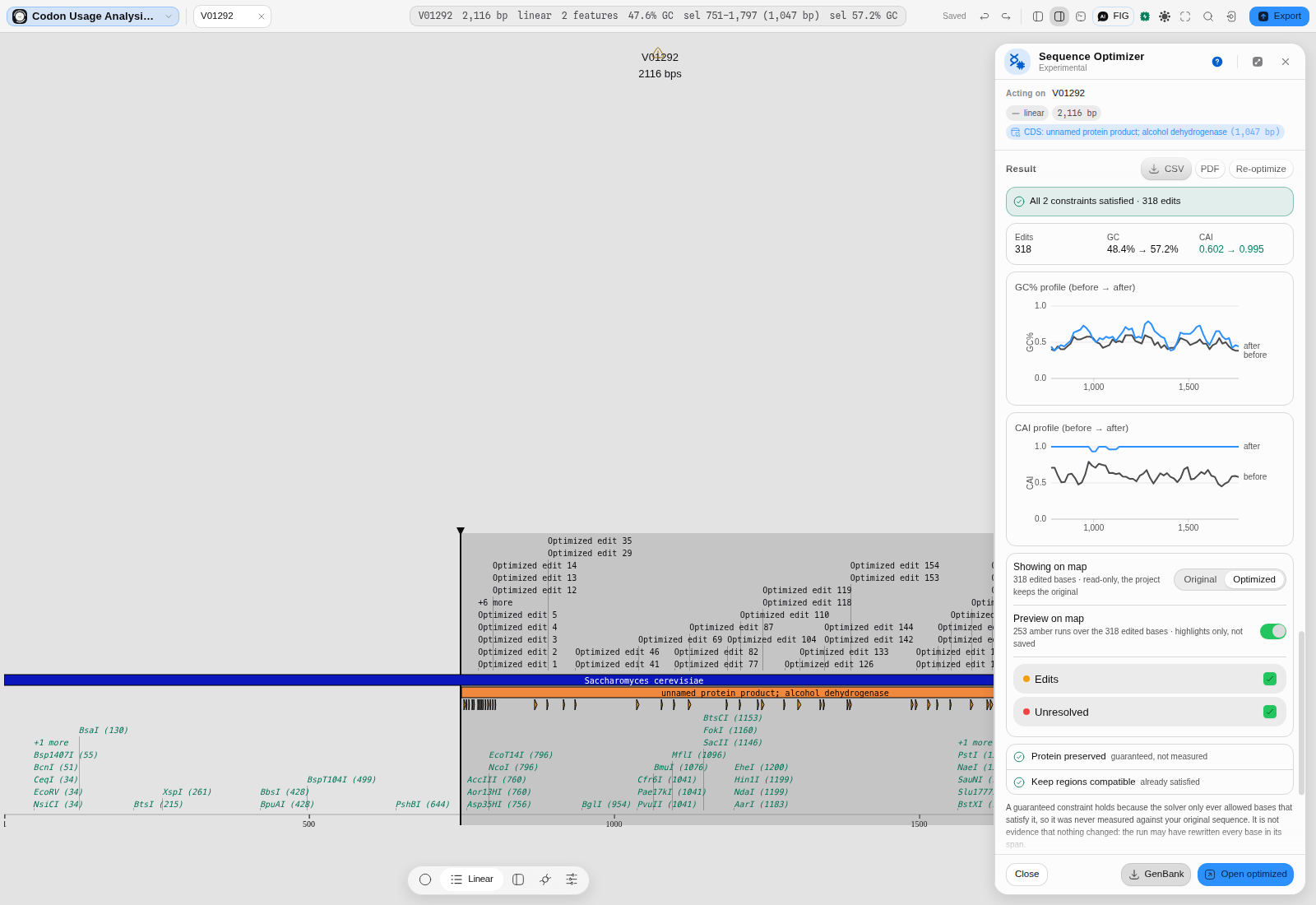Click the Saccharomyces cerevisiae blue feature bar
The height and width of the screenshot is (905, 1316).
click(498, 680)
